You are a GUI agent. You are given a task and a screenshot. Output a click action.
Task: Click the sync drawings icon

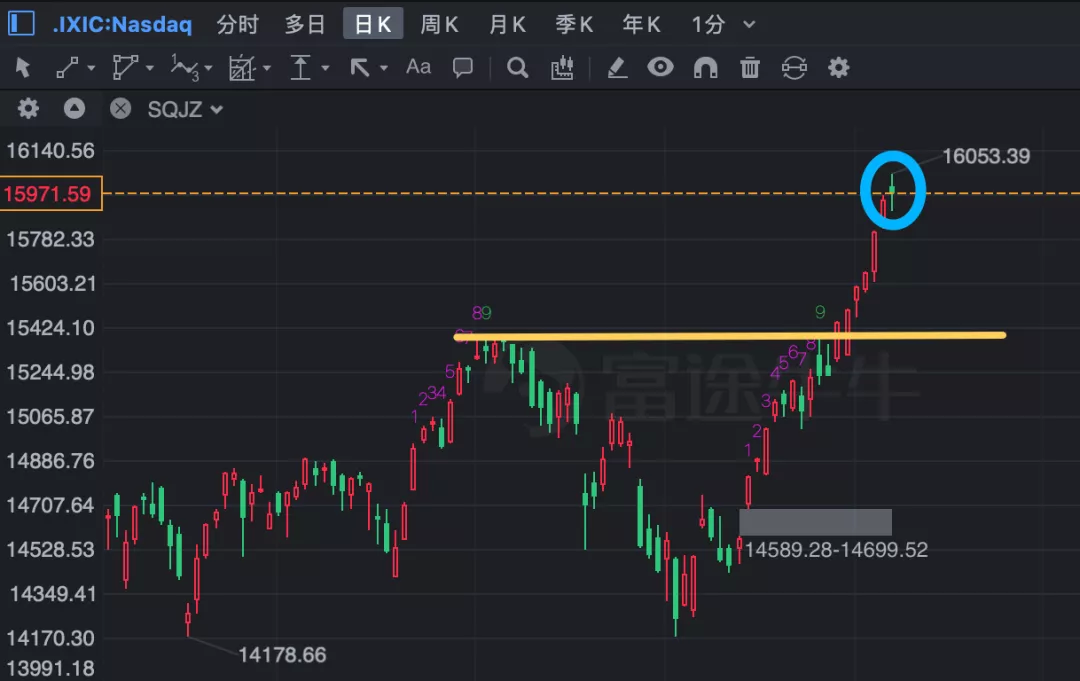[794, 67]
